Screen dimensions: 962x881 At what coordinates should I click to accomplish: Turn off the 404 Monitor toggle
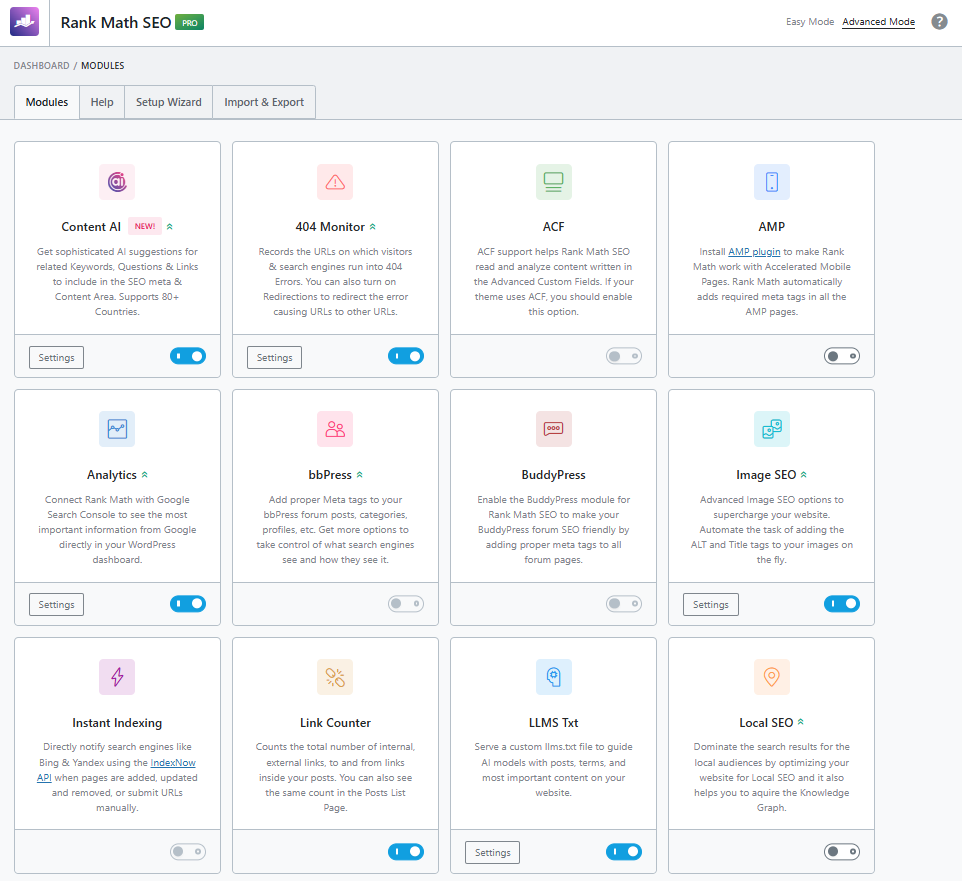(x=406, y=356)
